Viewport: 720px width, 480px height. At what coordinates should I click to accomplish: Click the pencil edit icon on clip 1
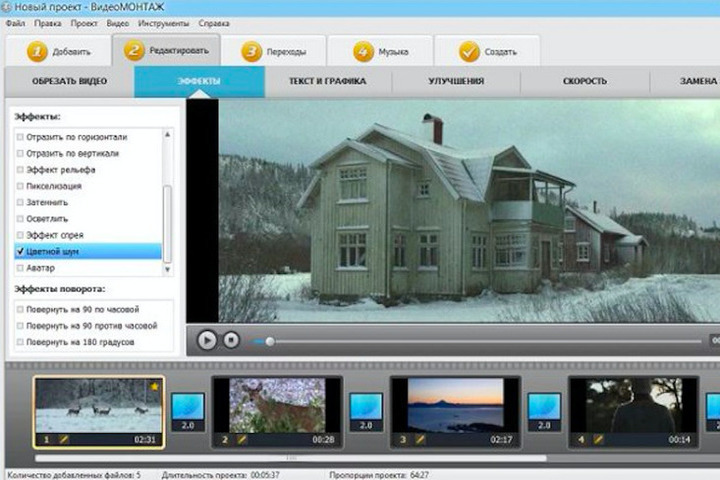click(63, 439)
